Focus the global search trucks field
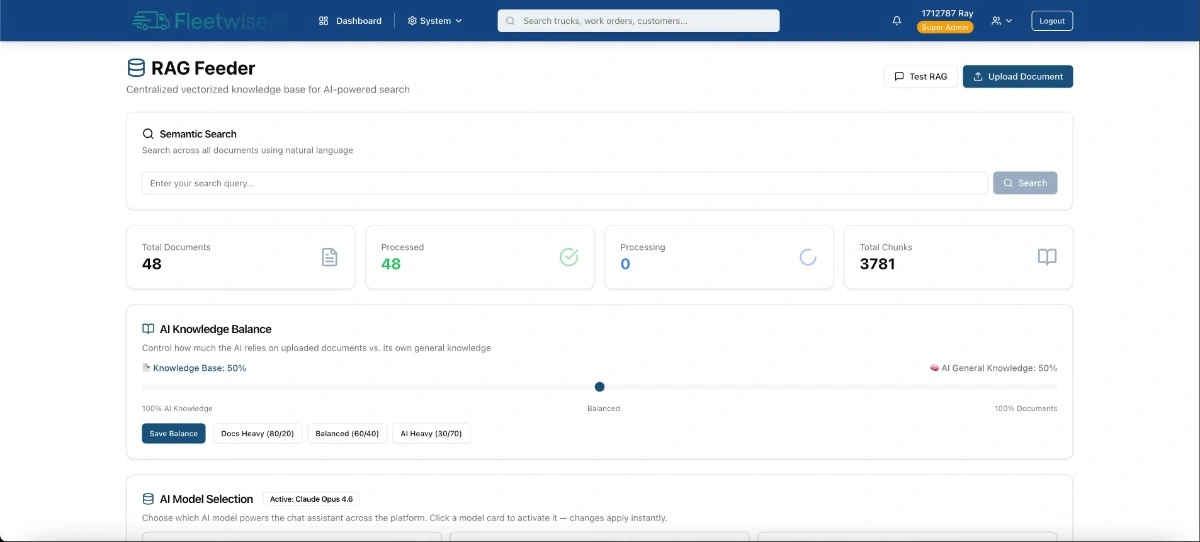Screen dimensions: 1200x542 (639, 20)
